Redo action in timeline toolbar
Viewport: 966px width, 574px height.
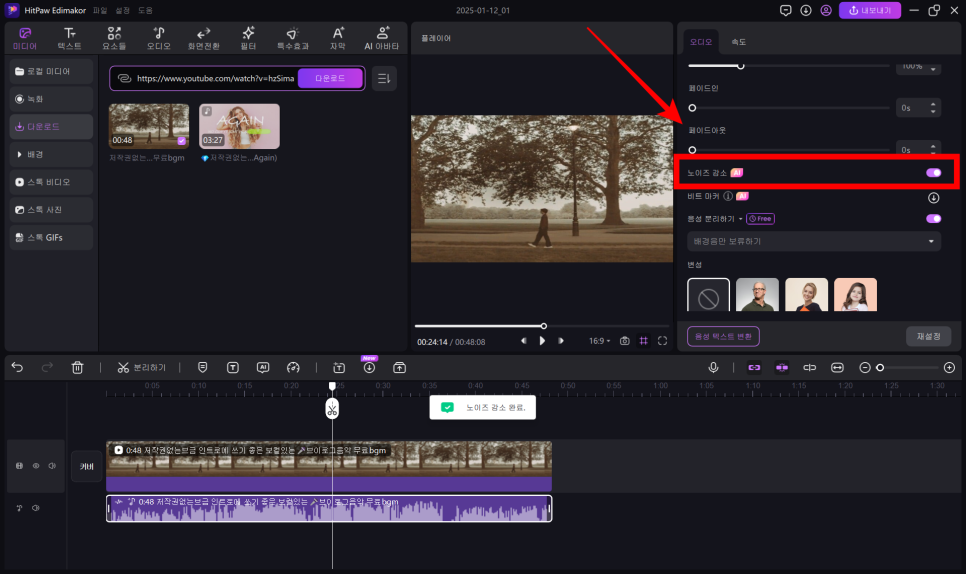click(47, 368)
